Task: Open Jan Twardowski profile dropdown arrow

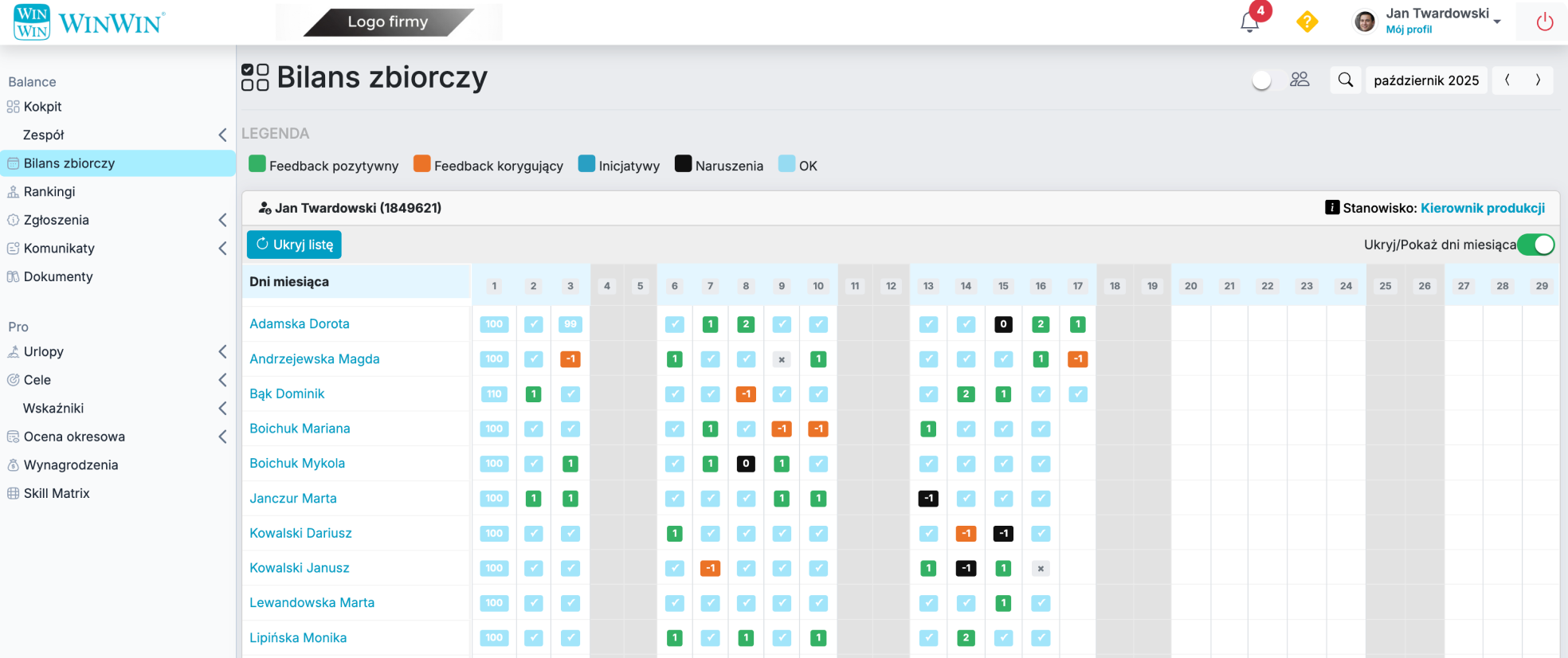Action: [x=1497, y=22]
